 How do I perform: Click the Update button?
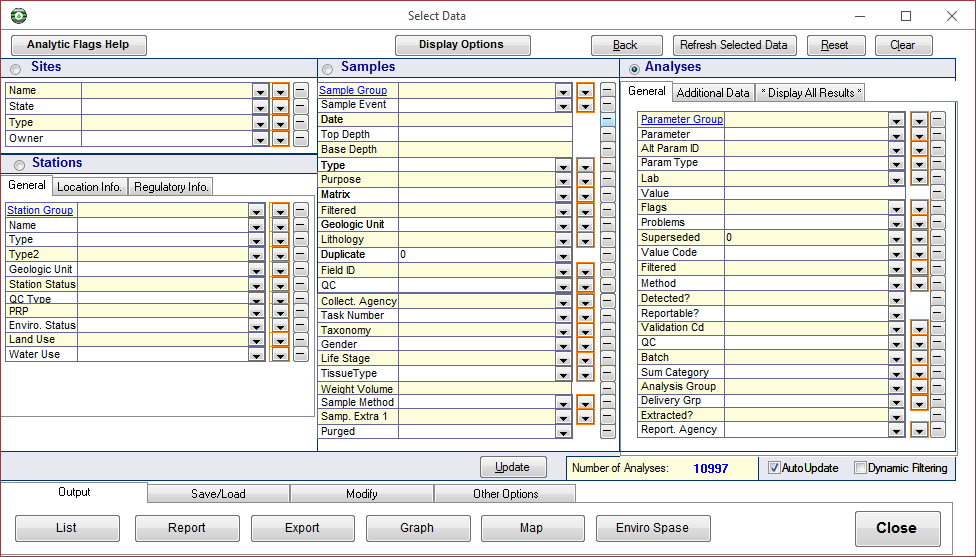(513, 467)
